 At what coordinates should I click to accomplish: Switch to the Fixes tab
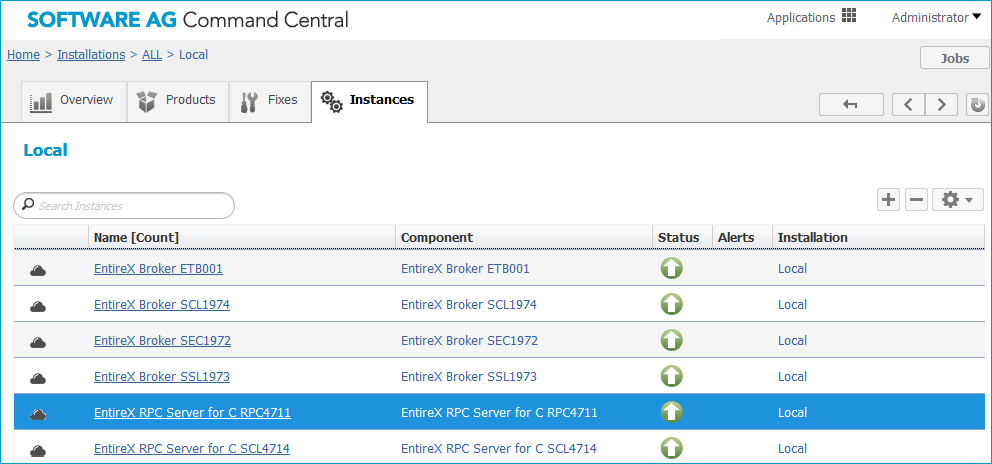270,100
